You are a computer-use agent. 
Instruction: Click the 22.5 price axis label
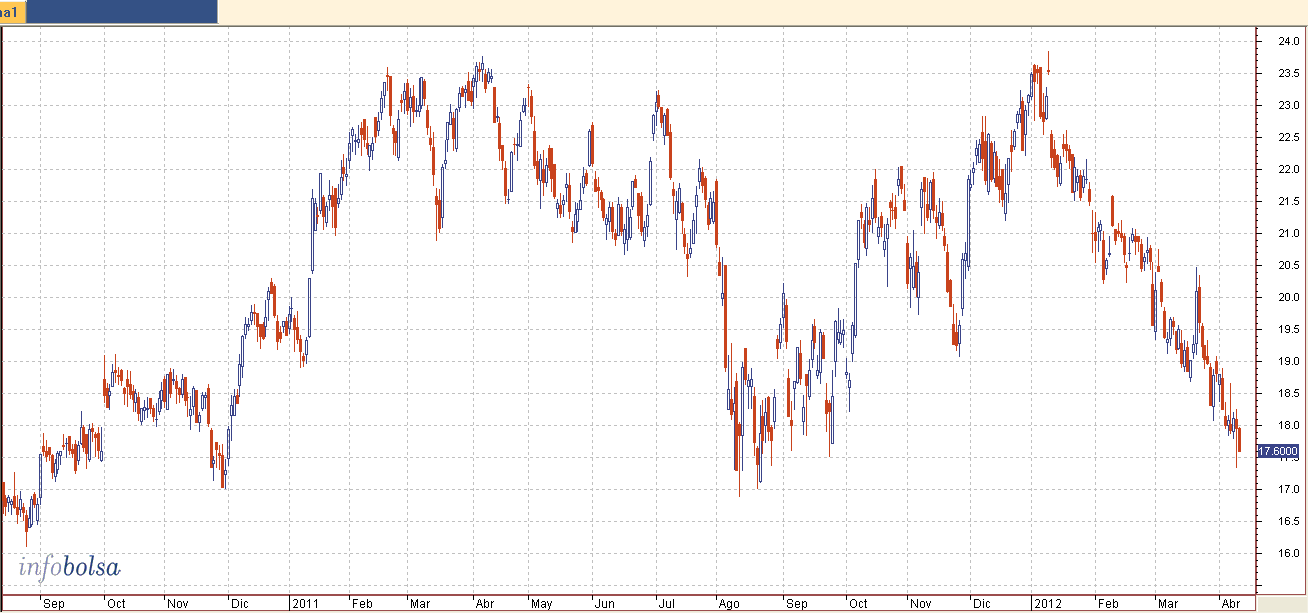coord(1288,137)
